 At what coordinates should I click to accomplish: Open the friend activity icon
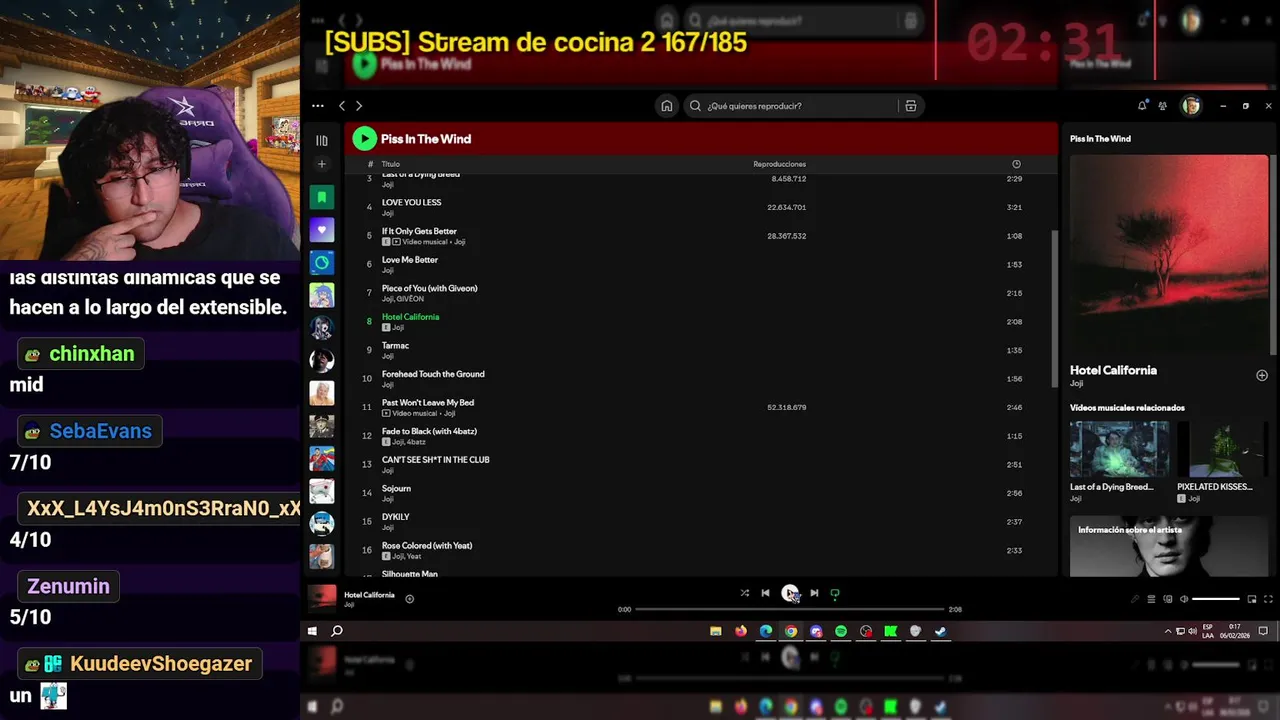pyautogui.click(x=1163, y=106)
